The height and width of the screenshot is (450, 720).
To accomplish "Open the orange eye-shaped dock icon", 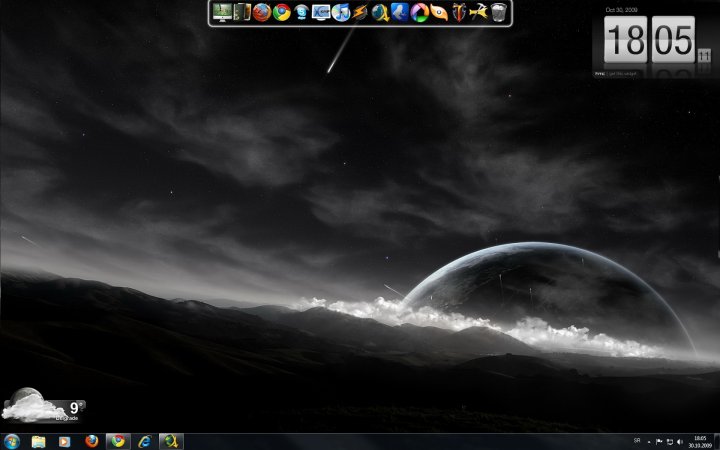I will click(439, 12).
